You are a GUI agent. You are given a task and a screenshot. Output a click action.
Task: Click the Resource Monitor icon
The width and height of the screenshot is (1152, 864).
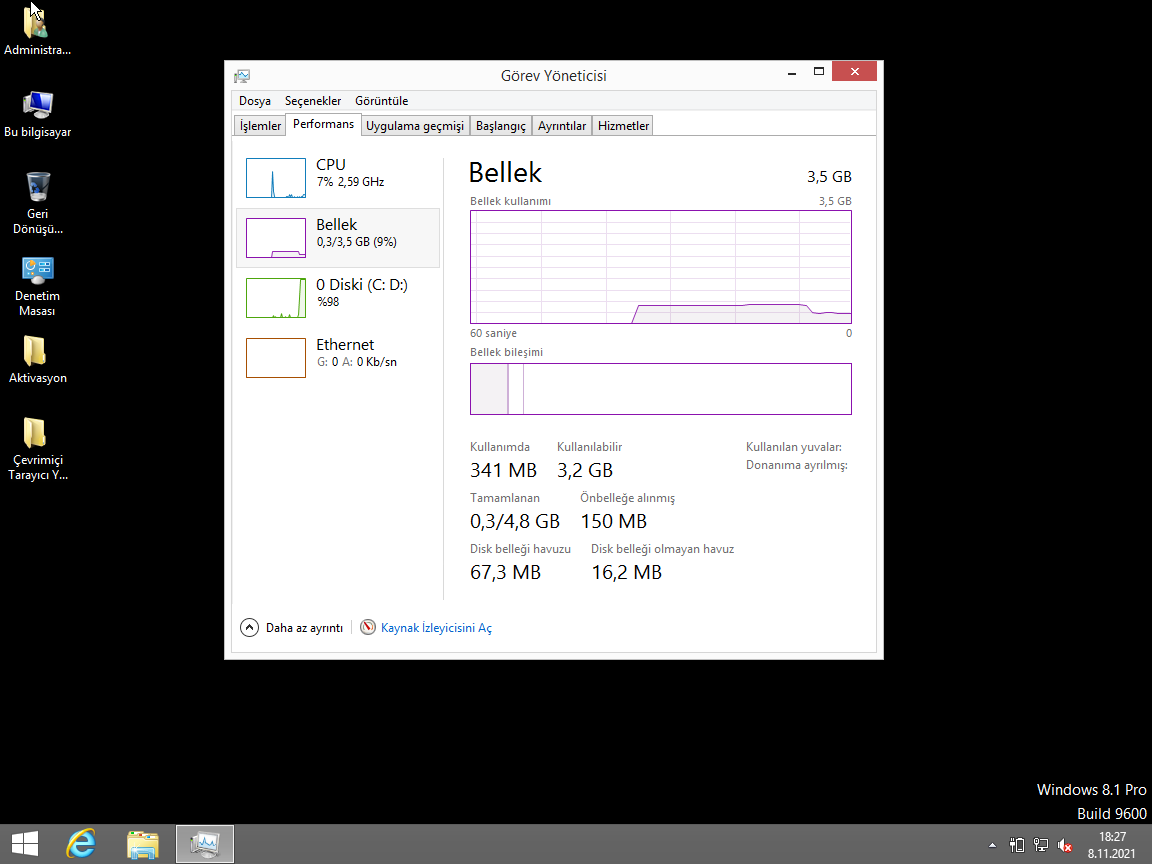coord(368,628)
